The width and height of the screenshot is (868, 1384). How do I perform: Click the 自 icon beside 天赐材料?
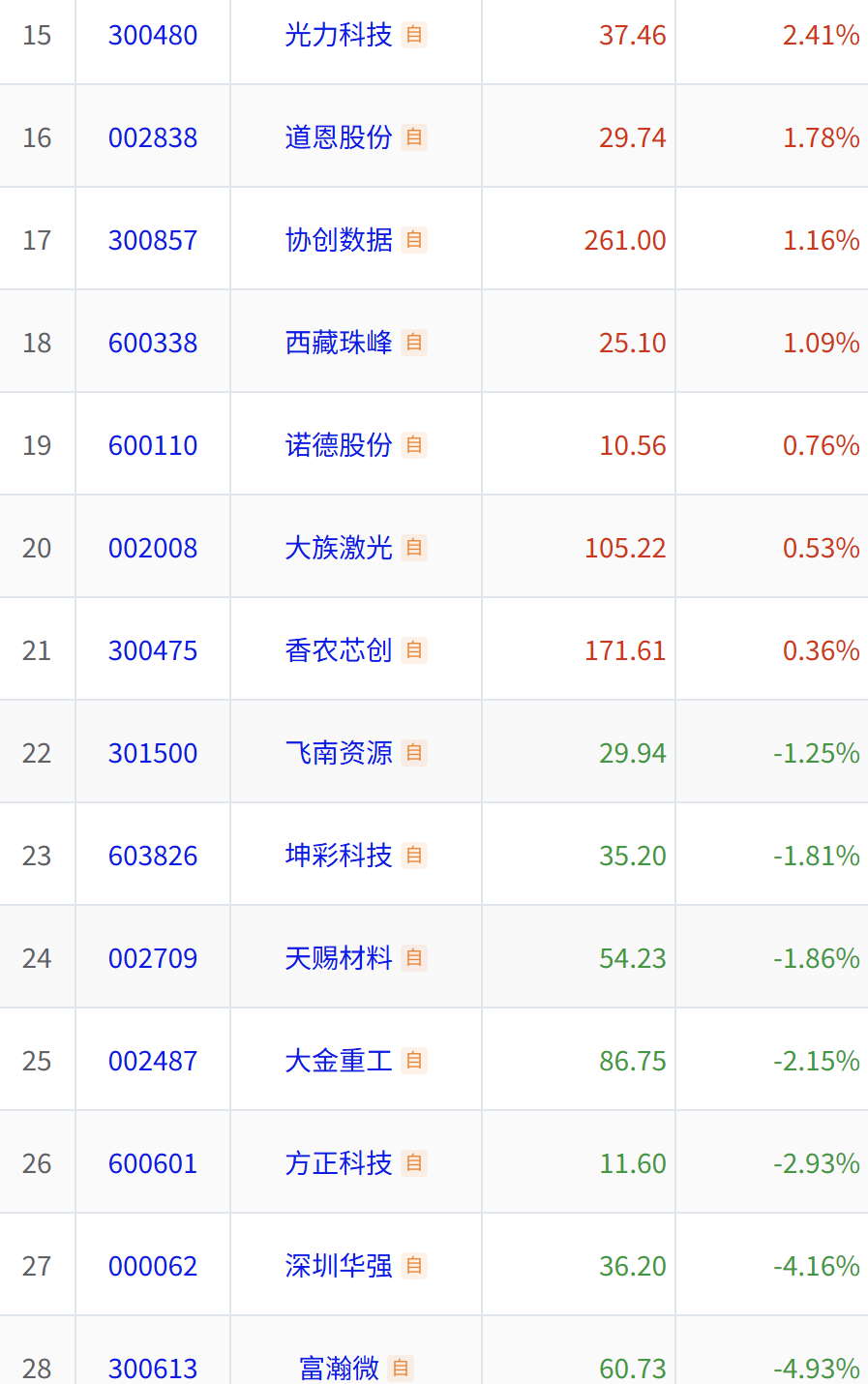click(414, 958)
